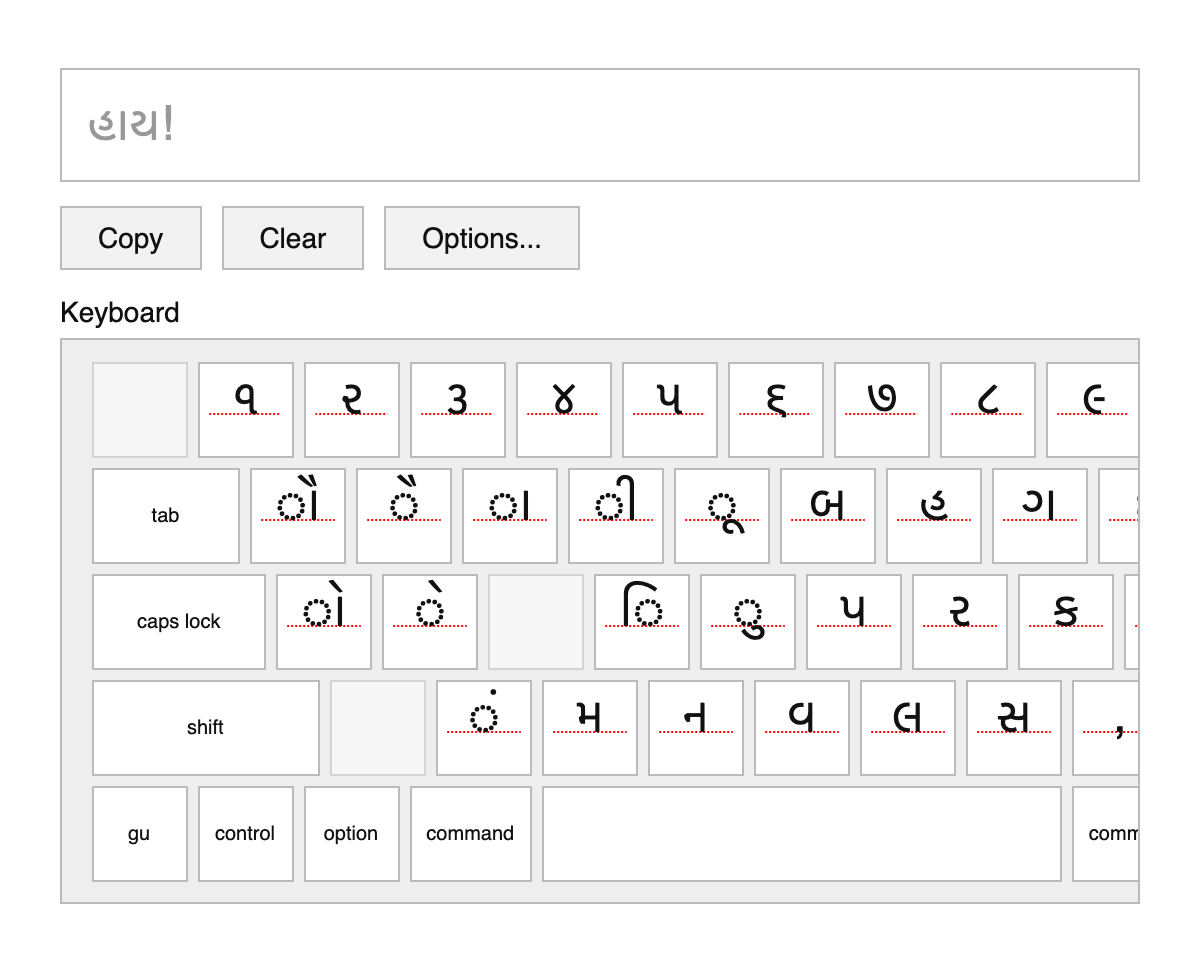Open the Options... dialog

[x=481, y=238]
